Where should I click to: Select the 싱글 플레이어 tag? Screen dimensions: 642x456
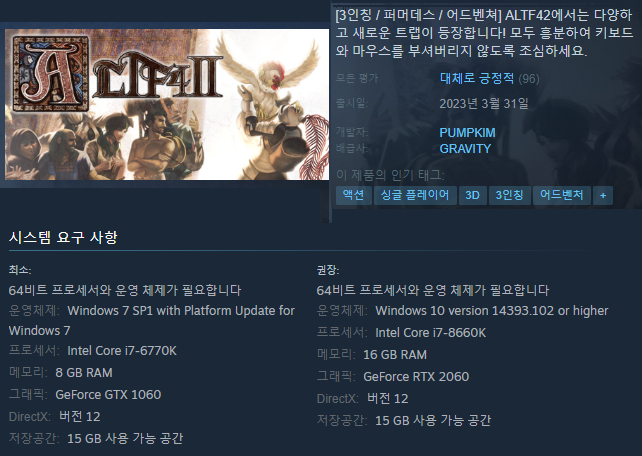pos(415,195)
